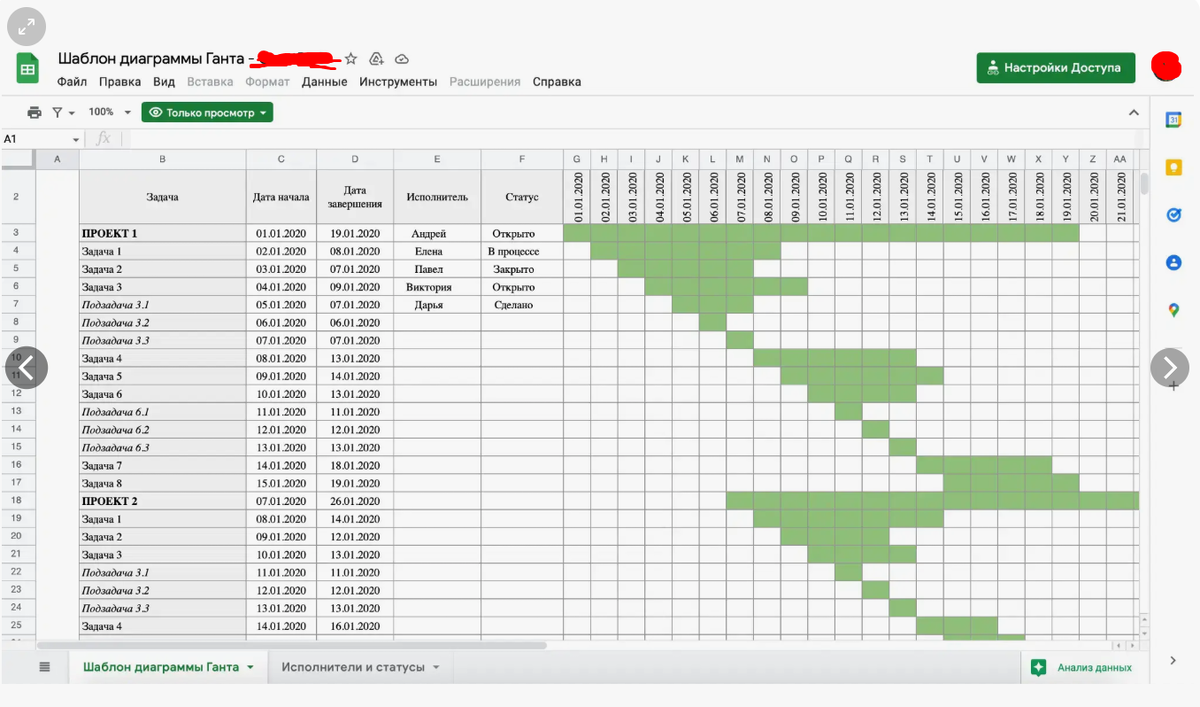Open Шаблон диаграммы Ганта sheet tab menu arrow
Screen dimensions: 1200x707
(250, 667)
